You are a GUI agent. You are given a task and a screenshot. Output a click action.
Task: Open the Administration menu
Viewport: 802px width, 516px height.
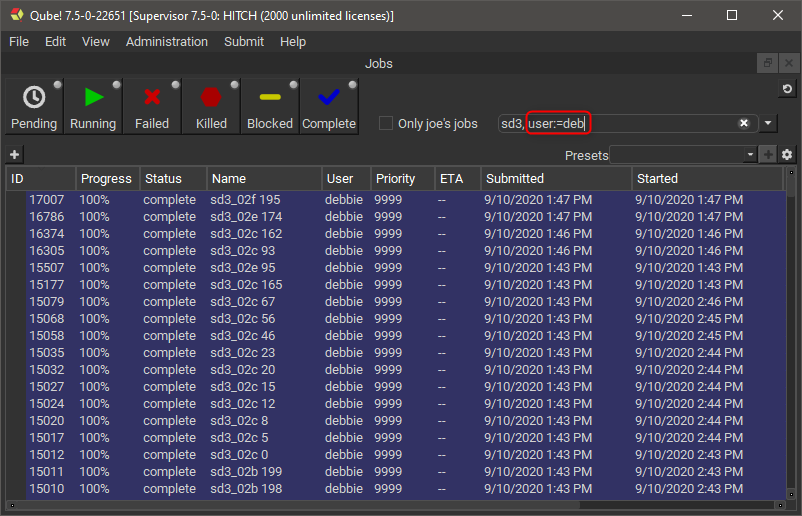click(x=167, y=42)
